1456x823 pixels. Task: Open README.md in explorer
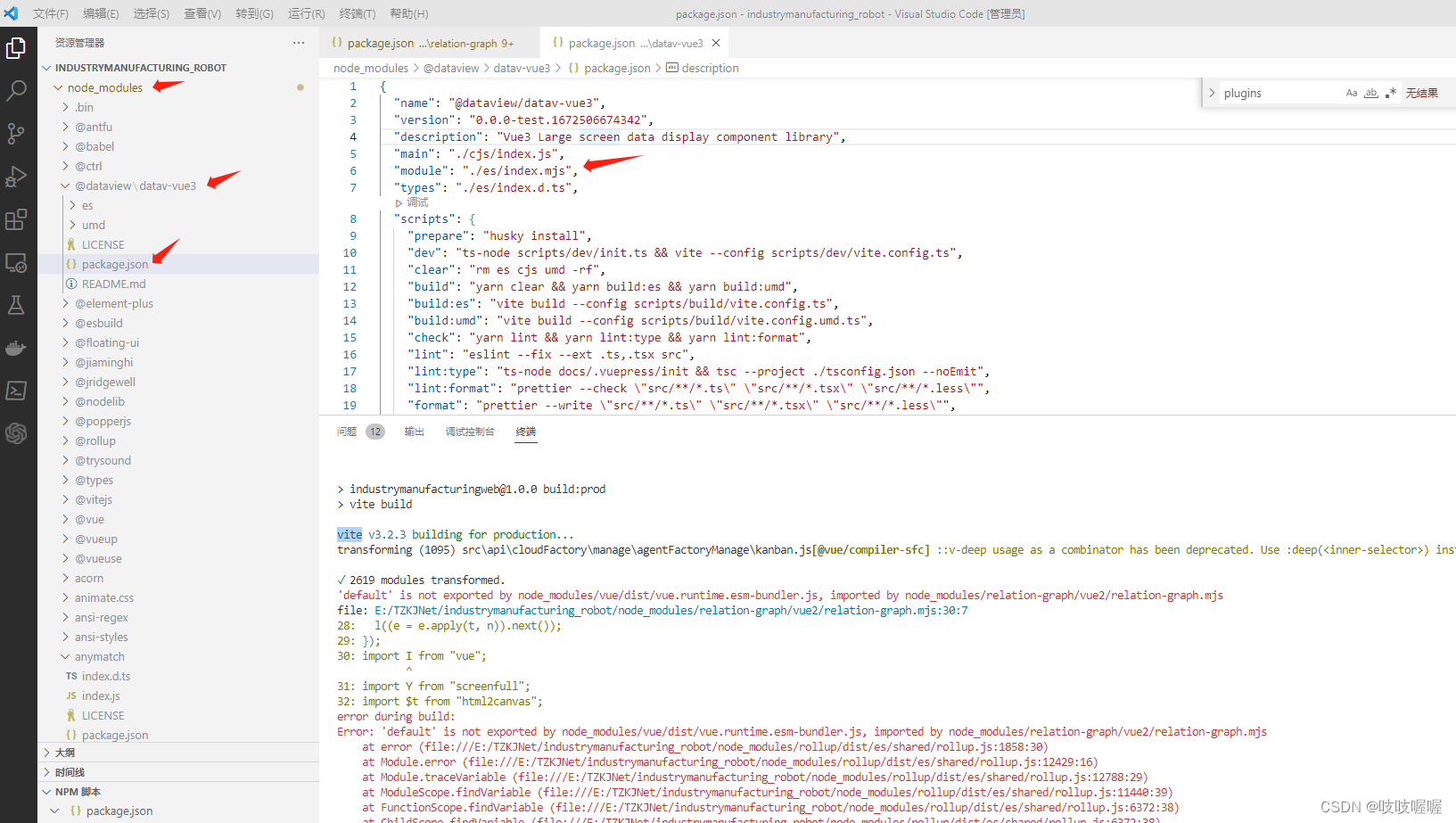[x=114, y=284]
